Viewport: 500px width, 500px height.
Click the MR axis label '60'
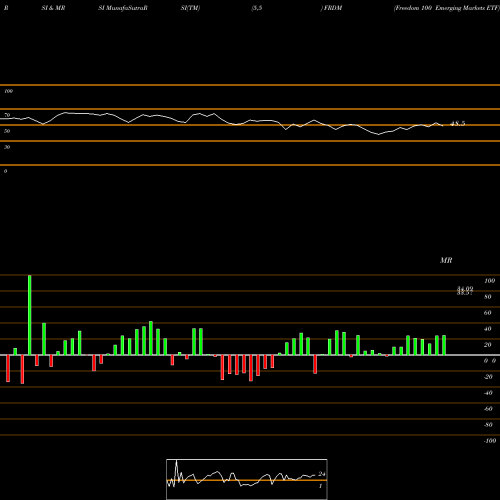coord(488,313)
